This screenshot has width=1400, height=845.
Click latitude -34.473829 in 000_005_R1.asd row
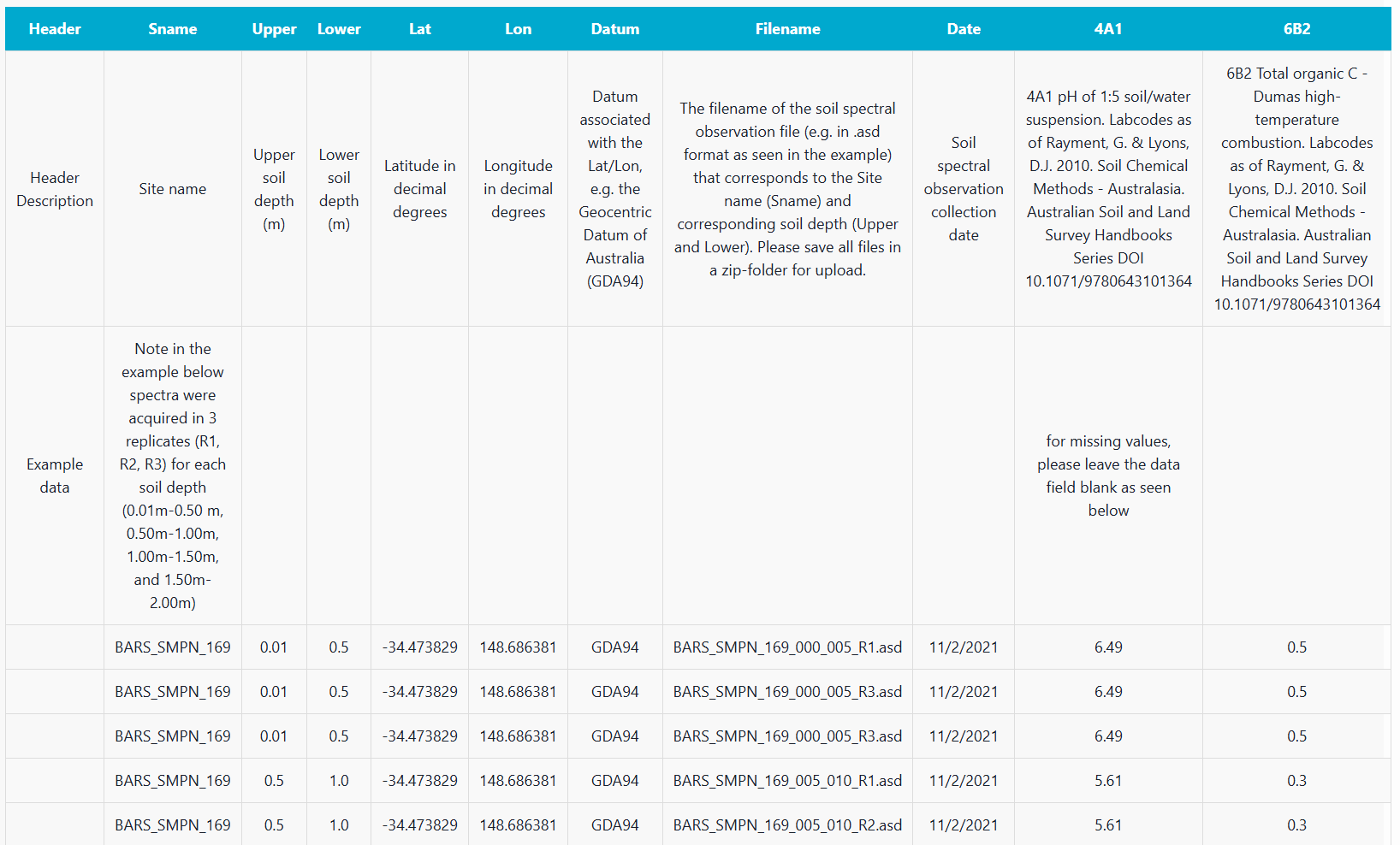419,647
